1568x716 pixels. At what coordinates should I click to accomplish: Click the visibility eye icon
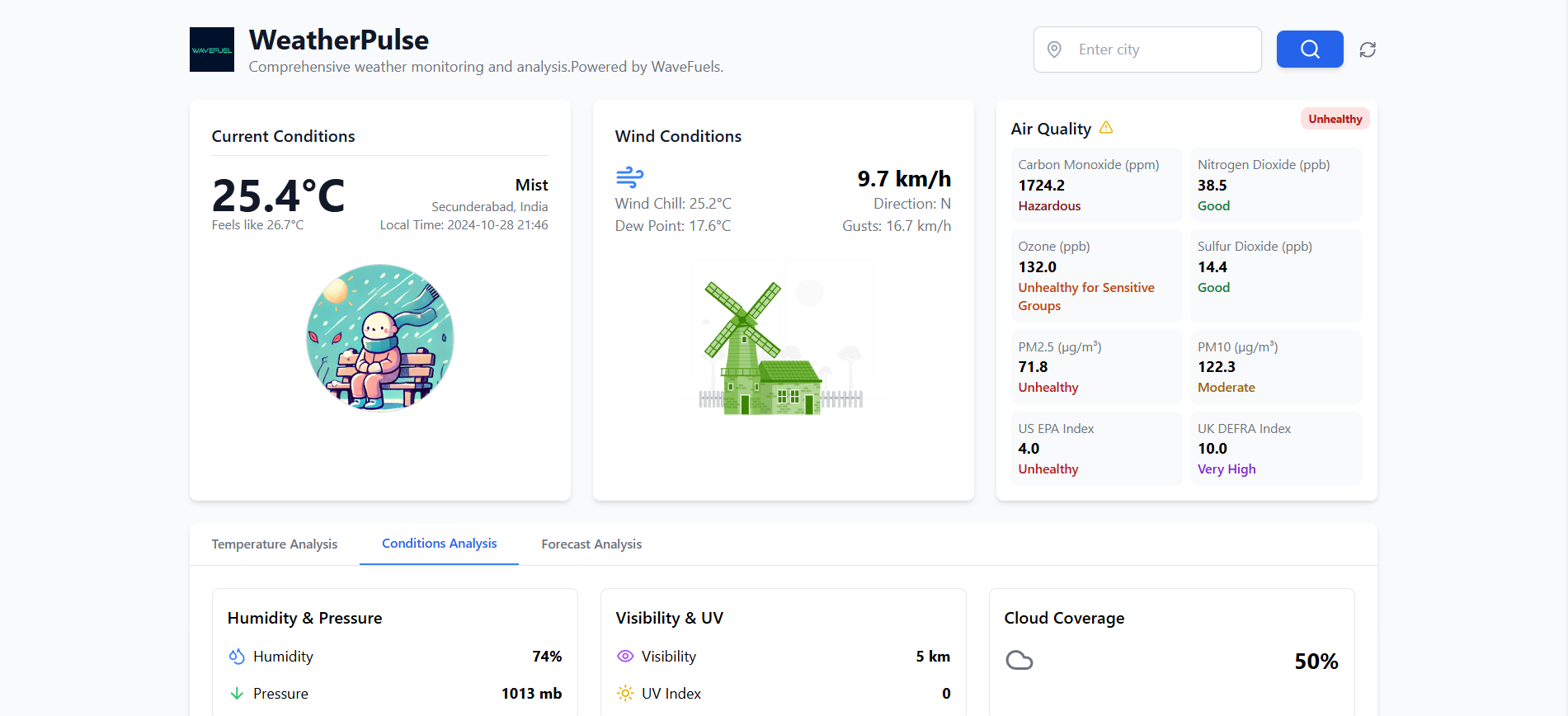pyautogui.click(x=625, y=657)
